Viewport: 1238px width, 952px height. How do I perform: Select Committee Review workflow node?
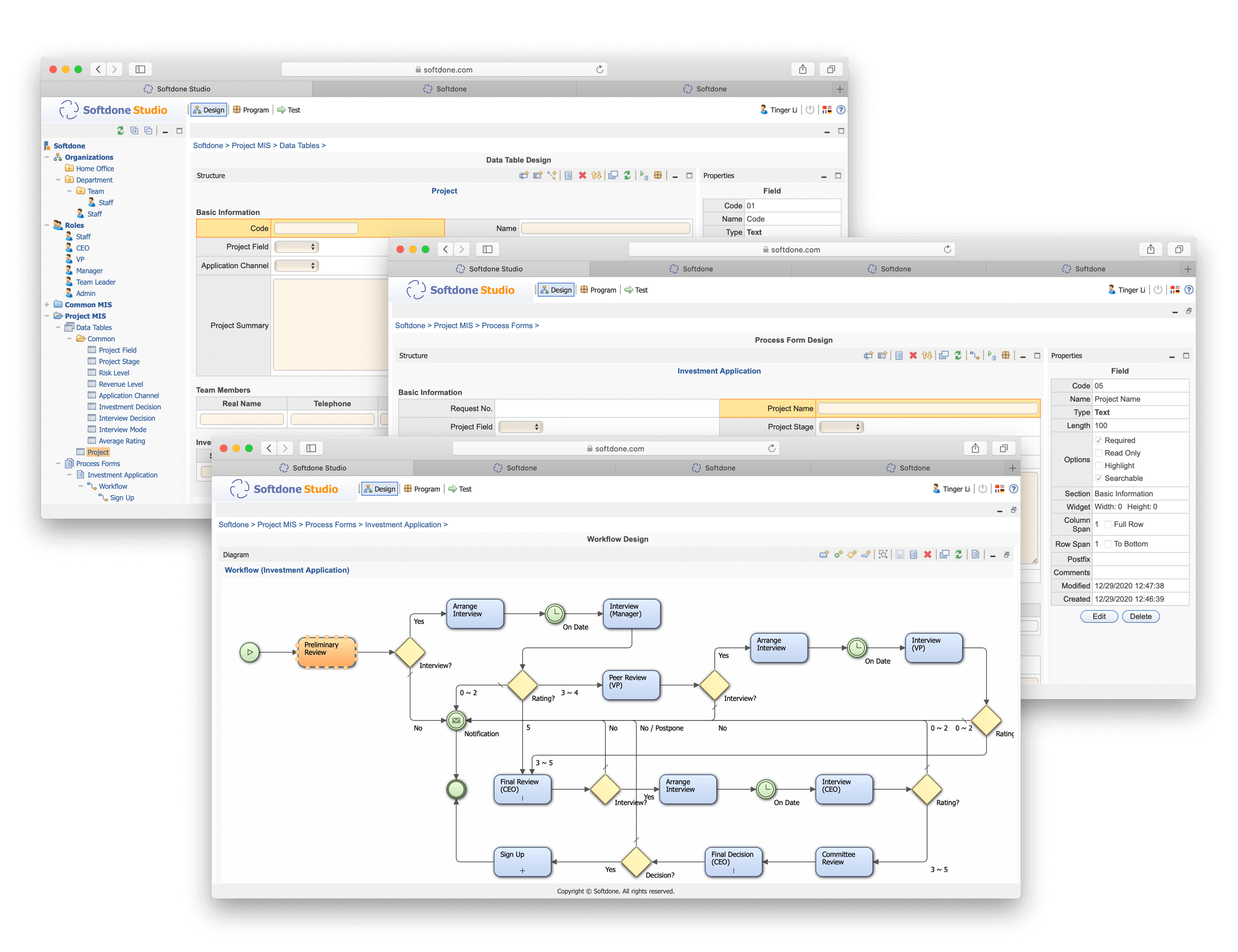coord(844,862)
